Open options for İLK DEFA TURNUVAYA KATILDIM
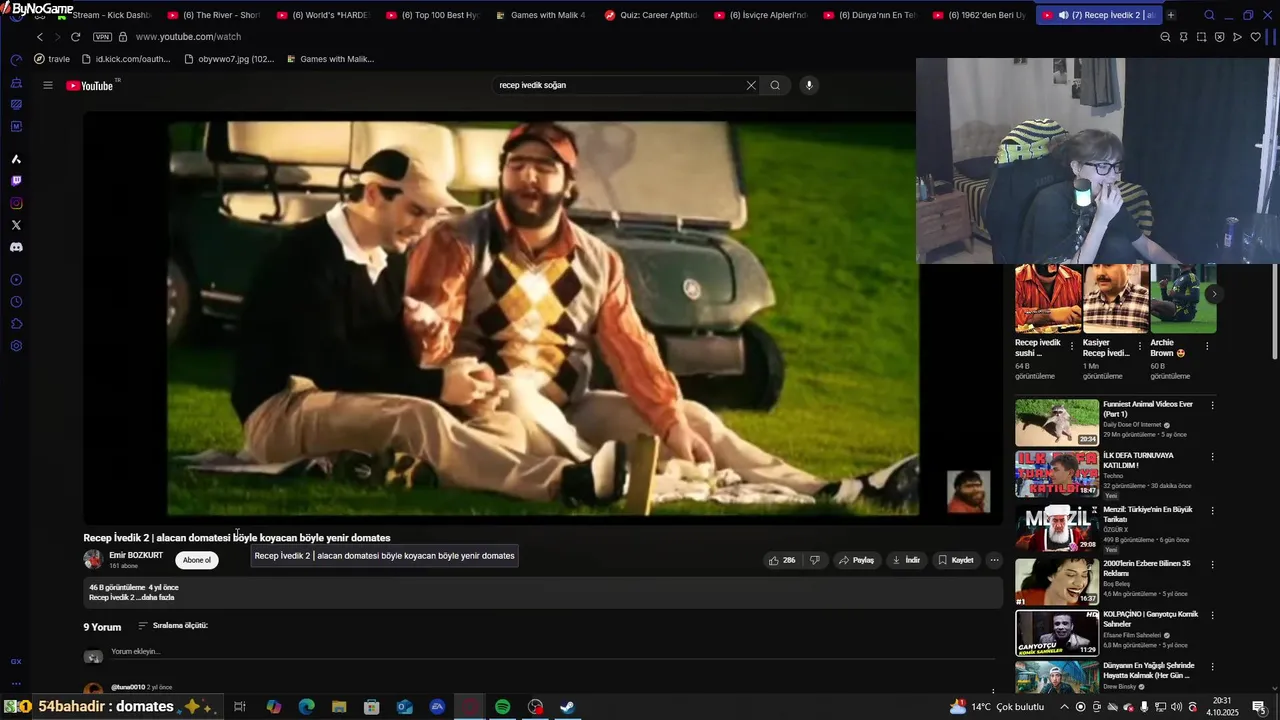 (1212, 457)
